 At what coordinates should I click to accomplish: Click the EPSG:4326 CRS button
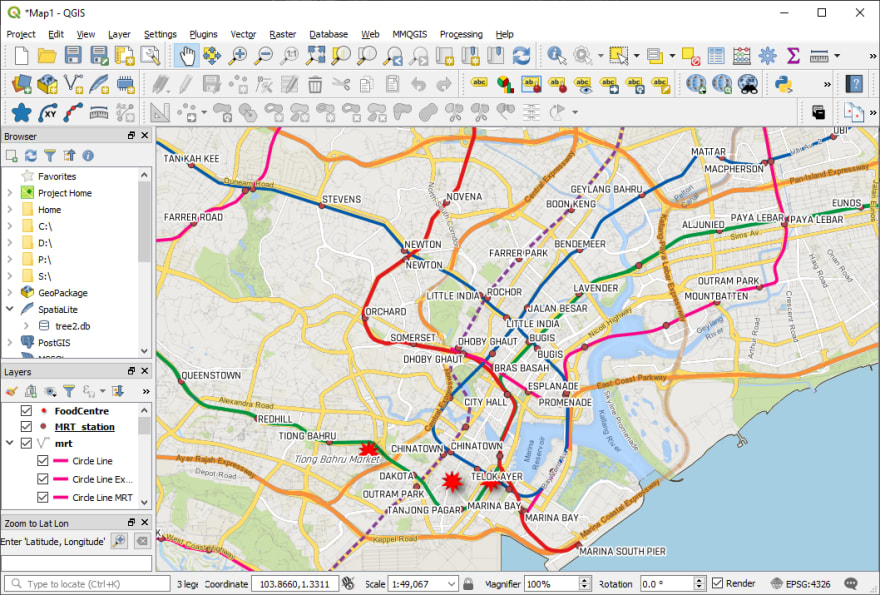[801, 584]
